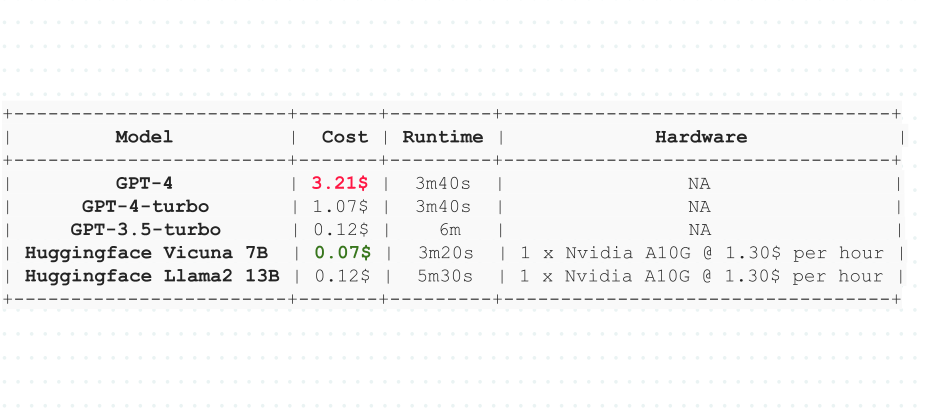Click the 3m20s runtime value
Viewport: 926px width, 409px height.
445,252
